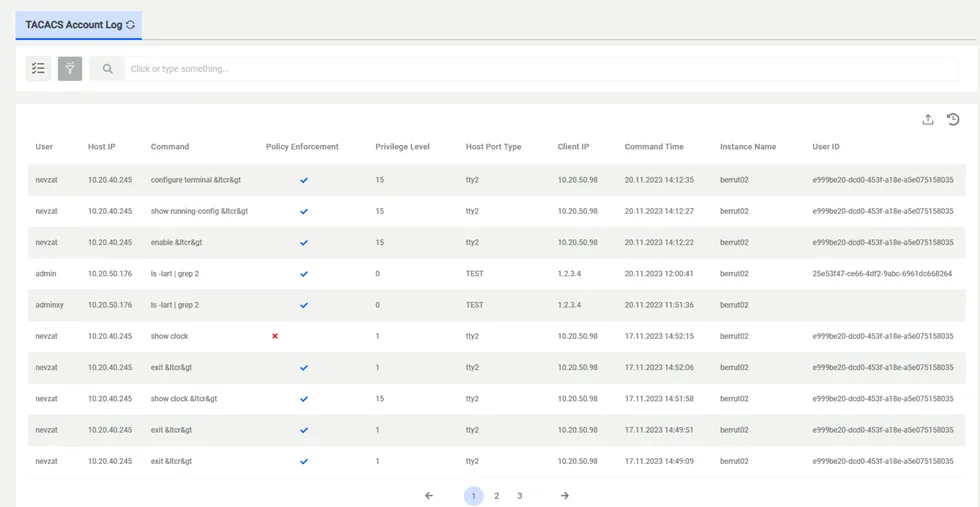Screen dimensions: 980x507
Task: Select the 'enable &ltcr&gt' command cell
Action: (176, 243)
